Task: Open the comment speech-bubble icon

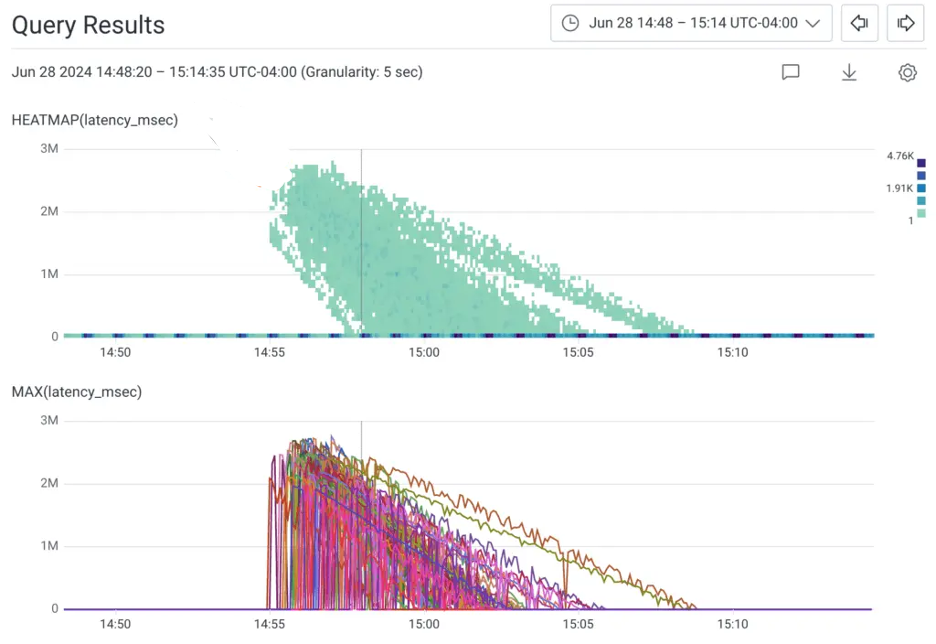Action: click(790, 72)
